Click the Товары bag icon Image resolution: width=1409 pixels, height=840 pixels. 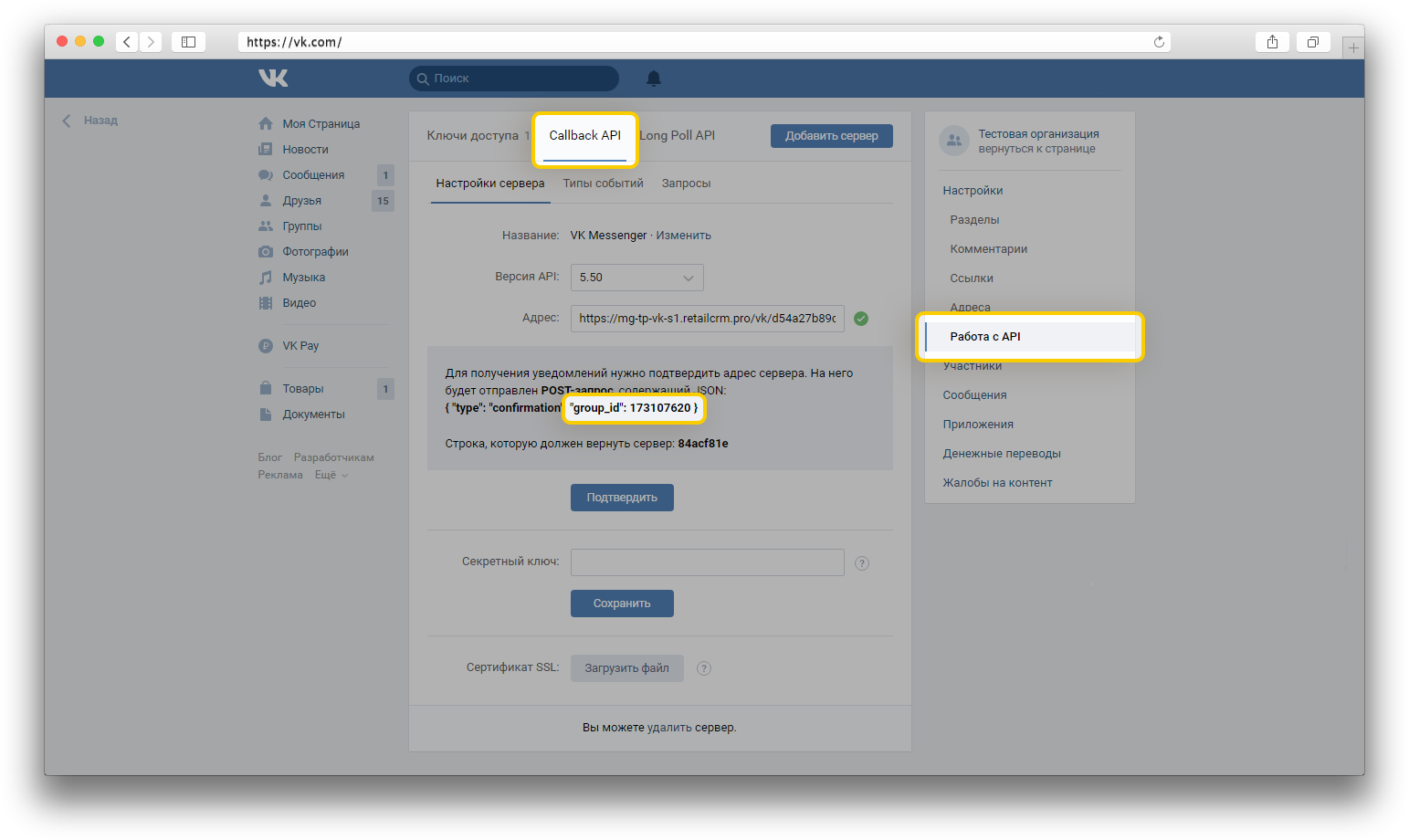[266, 388]
